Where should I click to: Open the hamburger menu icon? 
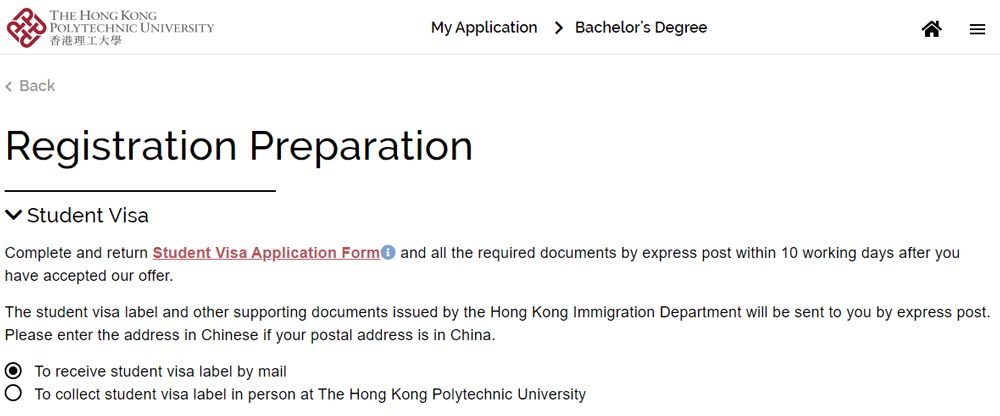click(x=977, y=29)
